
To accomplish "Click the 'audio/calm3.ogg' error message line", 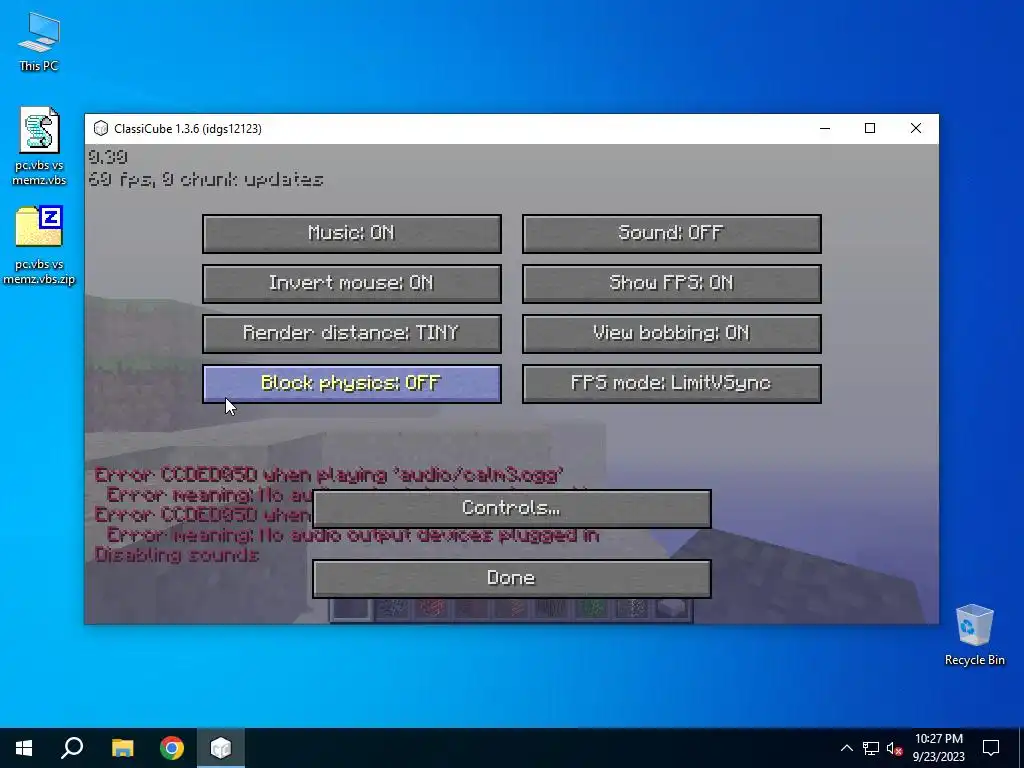I will [x=329, y=474].
